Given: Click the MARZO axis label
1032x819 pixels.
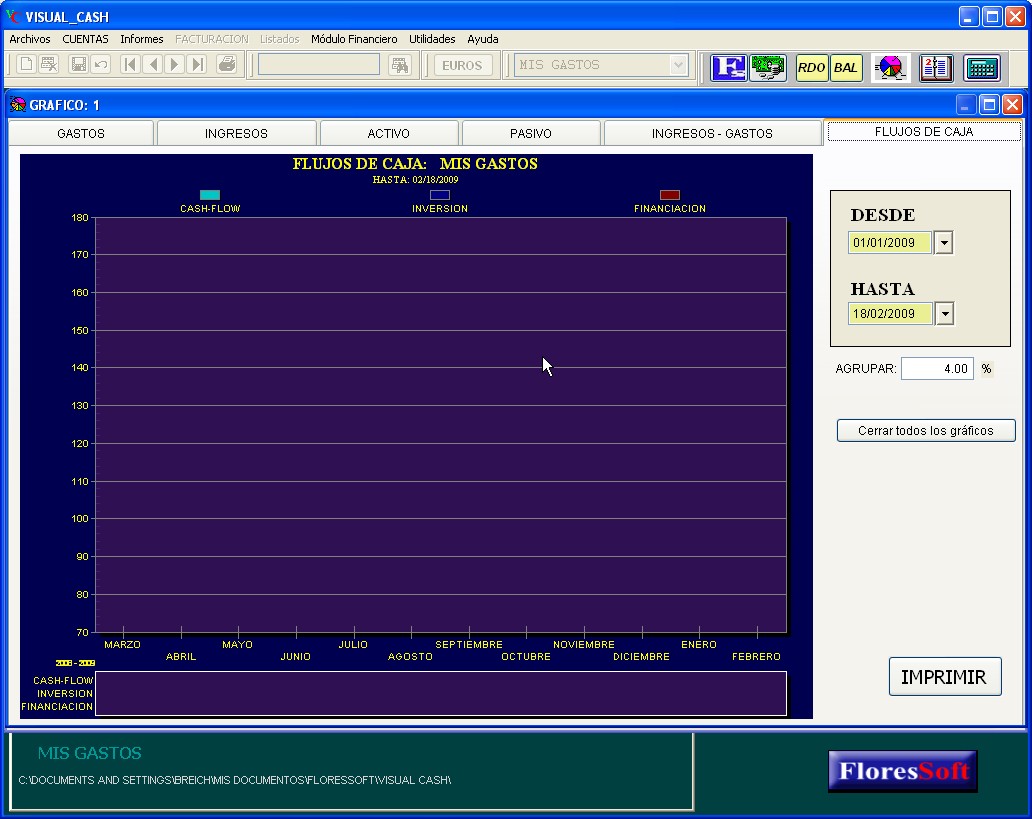Looking at the screenshot, I should point(122,645).
